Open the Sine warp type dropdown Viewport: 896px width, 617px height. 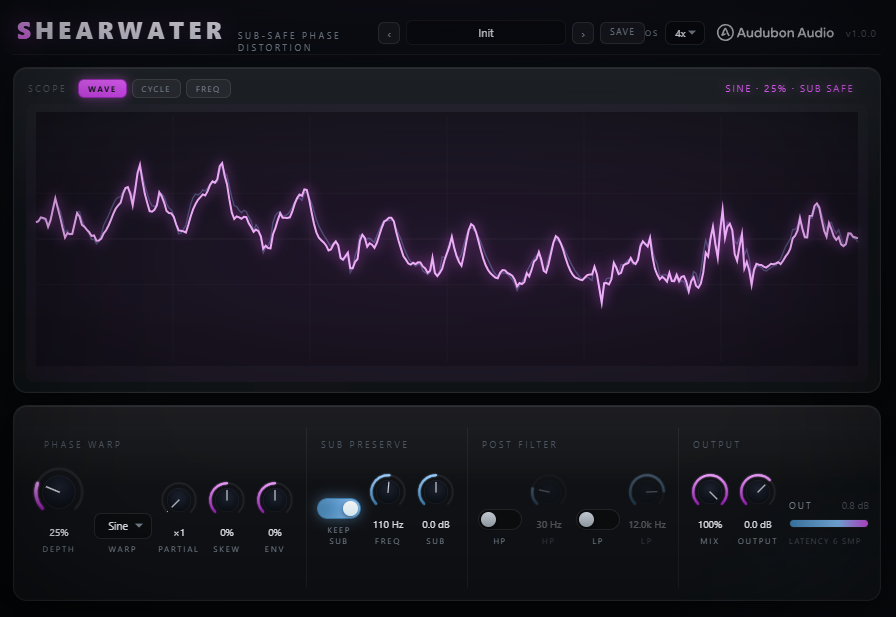[x=123, y=526]
